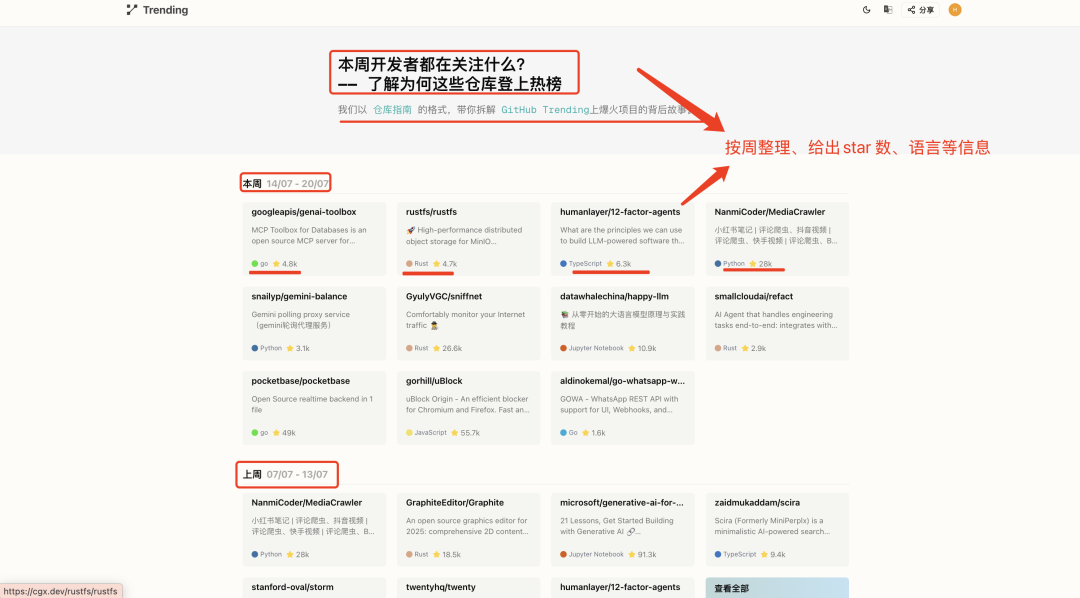Open snailyp/gemini-balance repository title

tap(299, 296)
